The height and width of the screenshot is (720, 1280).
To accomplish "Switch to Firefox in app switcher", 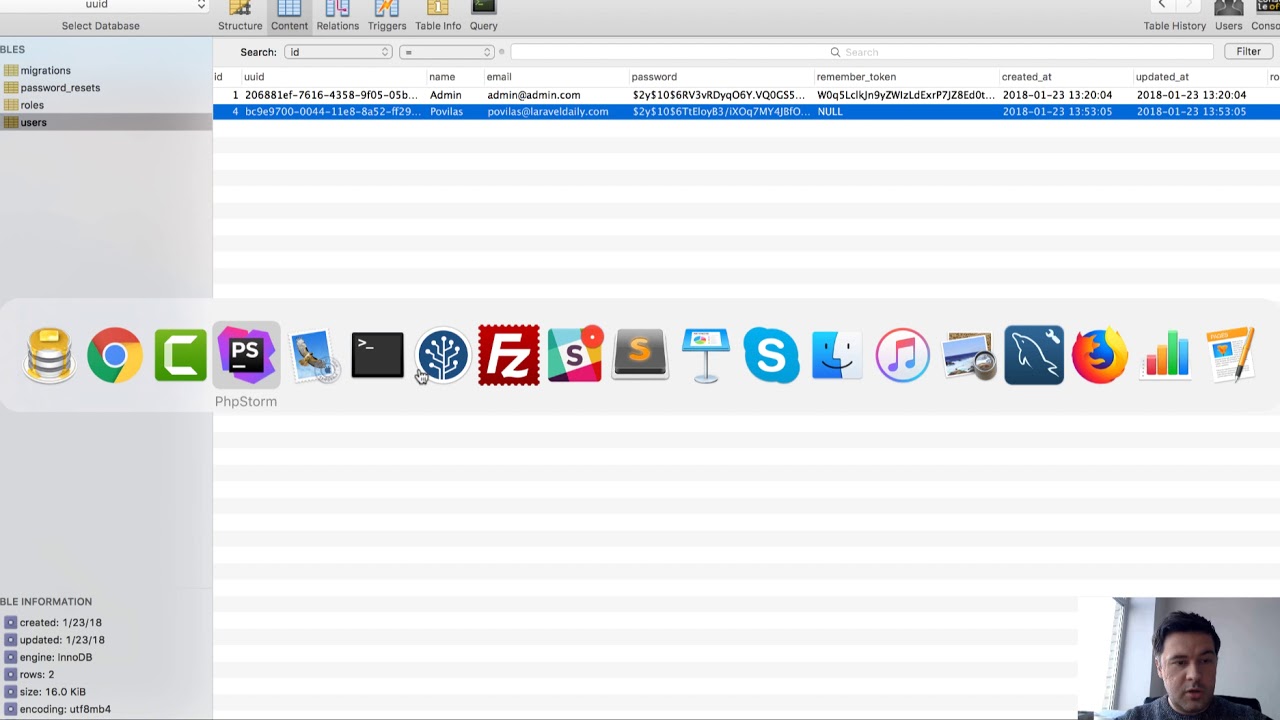I will pos(1100,355).
